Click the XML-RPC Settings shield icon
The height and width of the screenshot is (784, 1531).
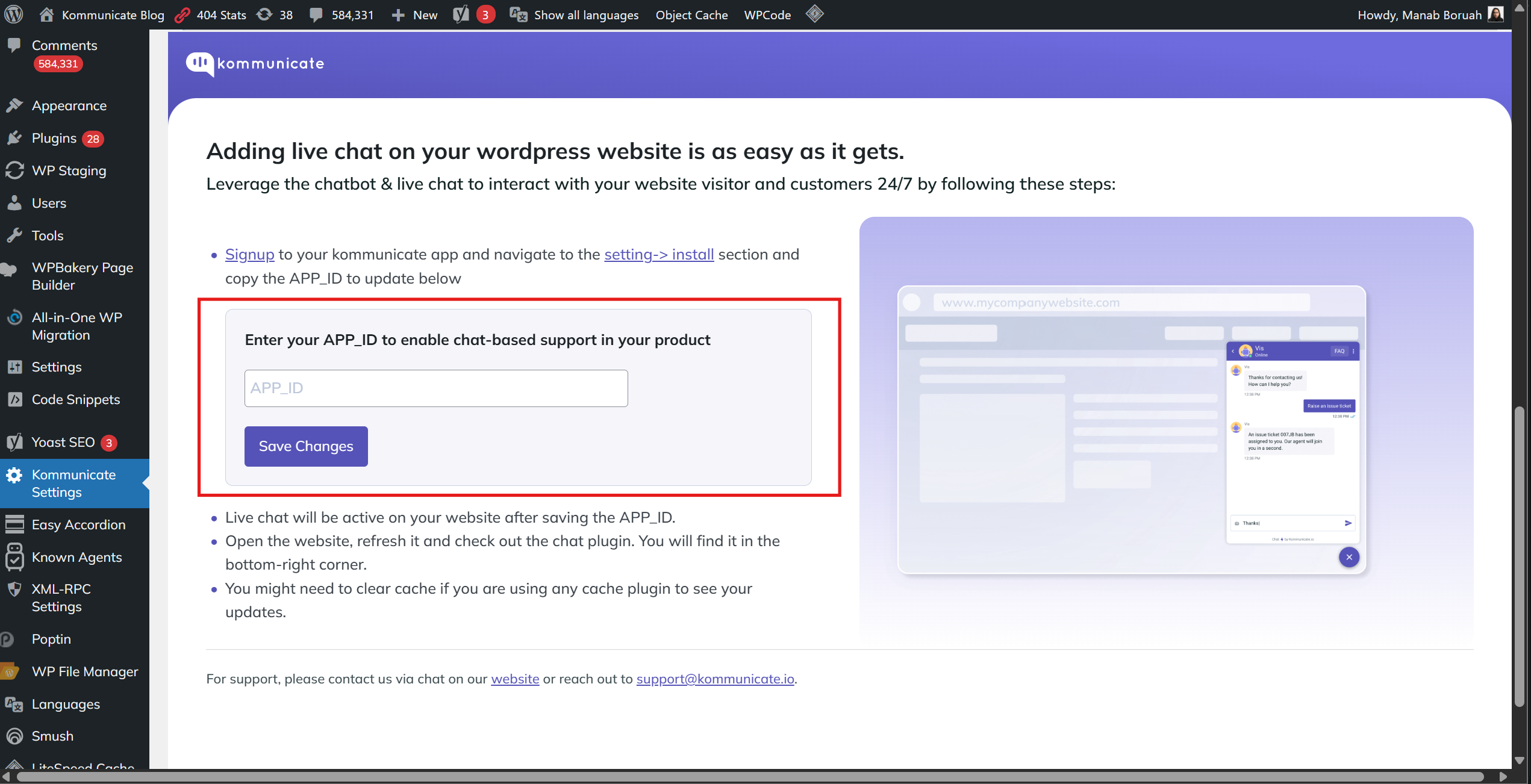pyautogui.click(x=14, y=589)
